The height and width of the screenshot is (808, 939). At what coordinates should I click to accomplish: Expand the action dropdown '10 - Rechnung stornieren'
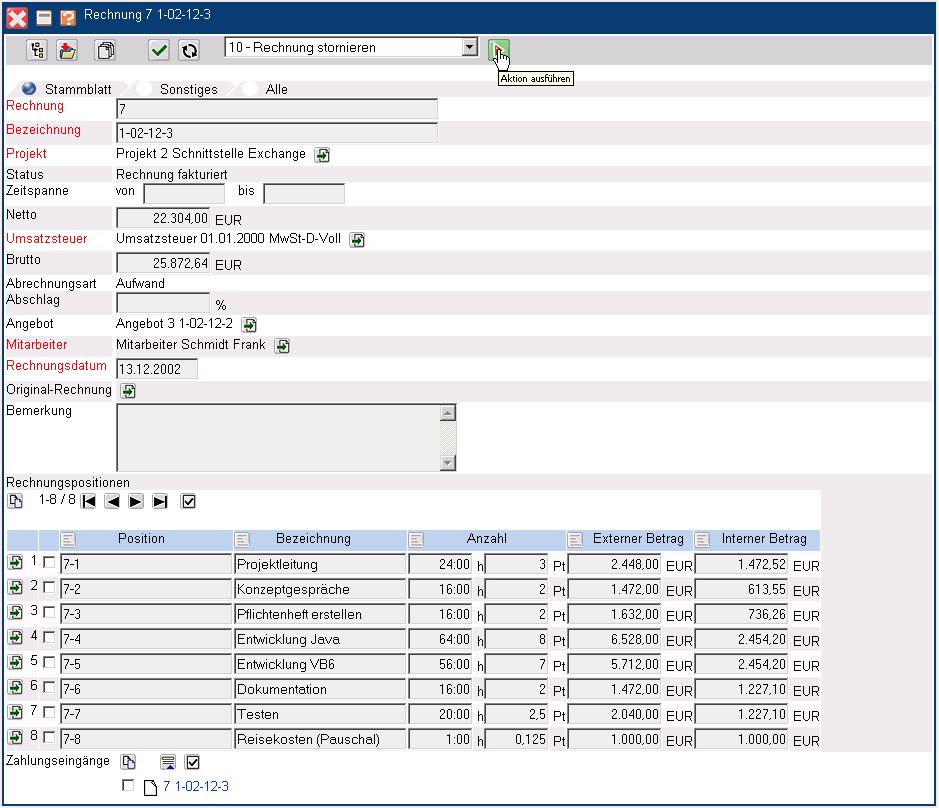(x=470, y=47)
